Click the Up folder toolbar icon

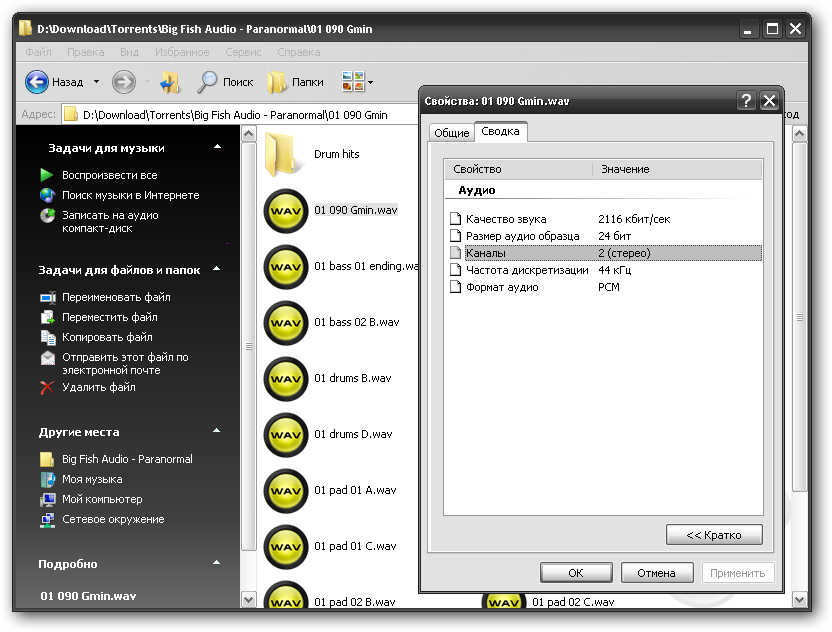169,82
